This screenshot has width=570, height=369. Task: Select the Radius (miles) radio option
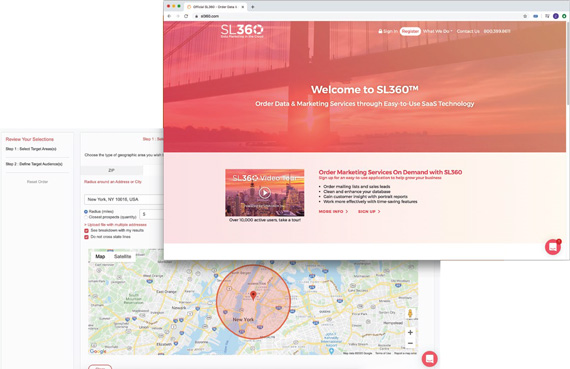(86, 212)
